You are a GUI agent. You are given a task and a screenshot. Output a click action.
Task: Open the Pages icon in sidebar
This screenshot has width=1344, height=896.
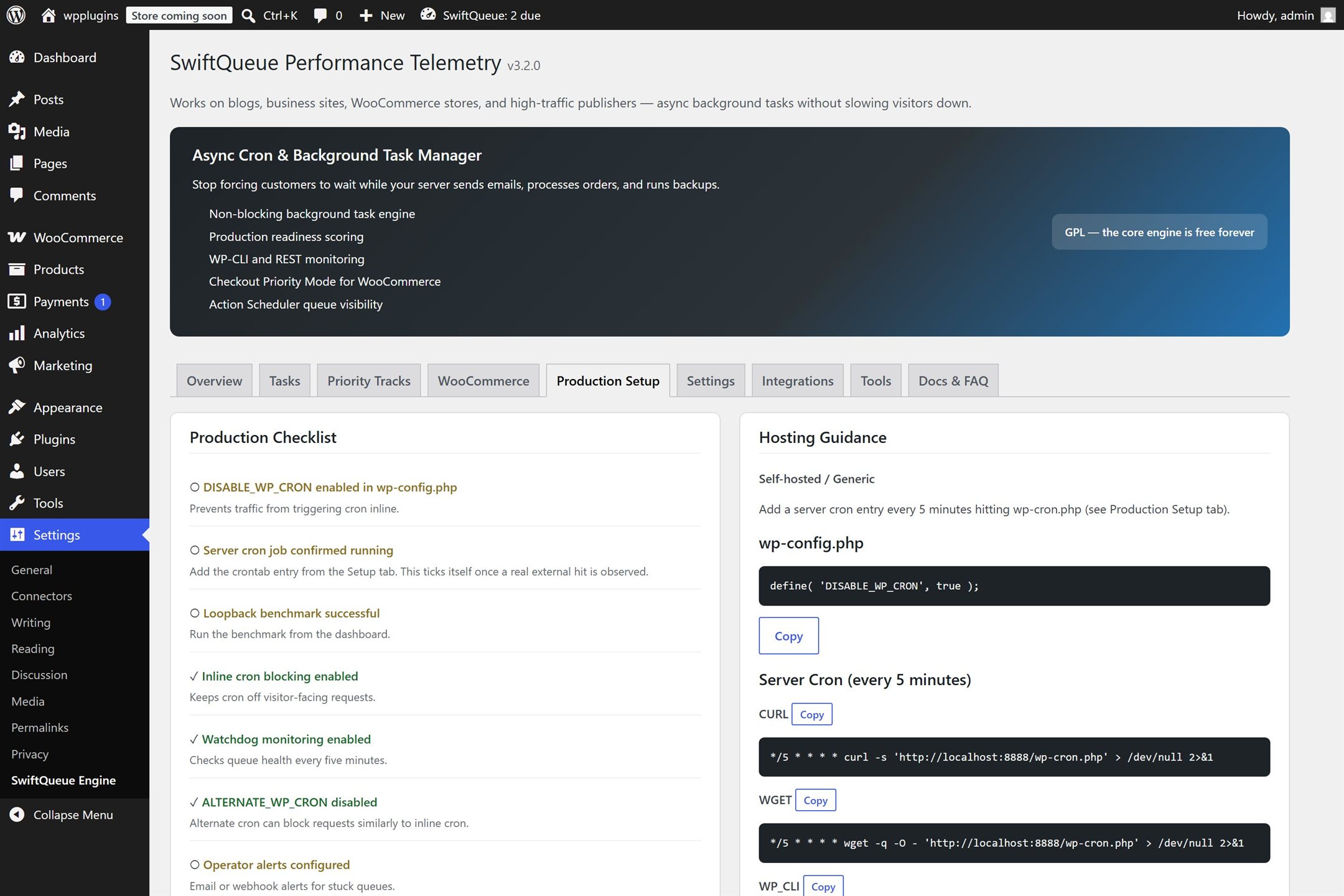coord(17,163)
